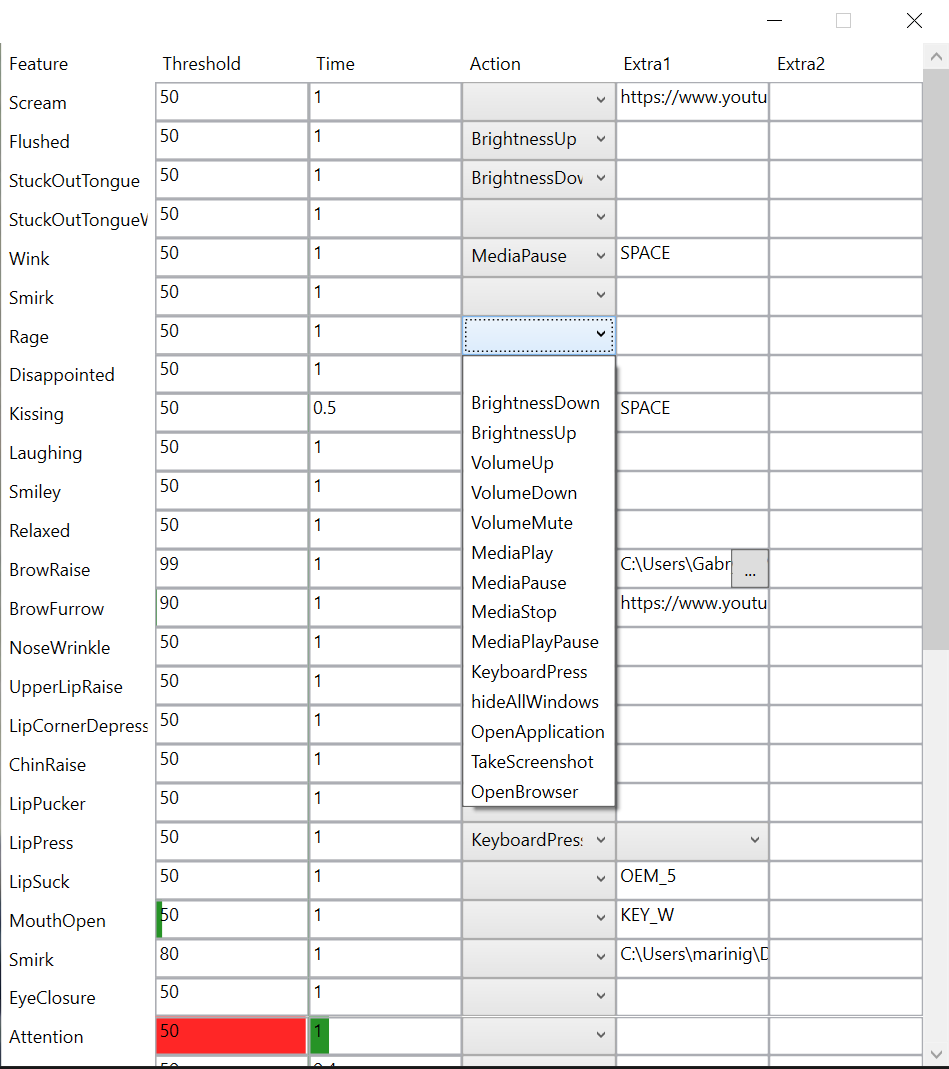Edit the BrowRaise Threshold value 99
This screenshot has width=949, height=1069.
tap(231, 569)
